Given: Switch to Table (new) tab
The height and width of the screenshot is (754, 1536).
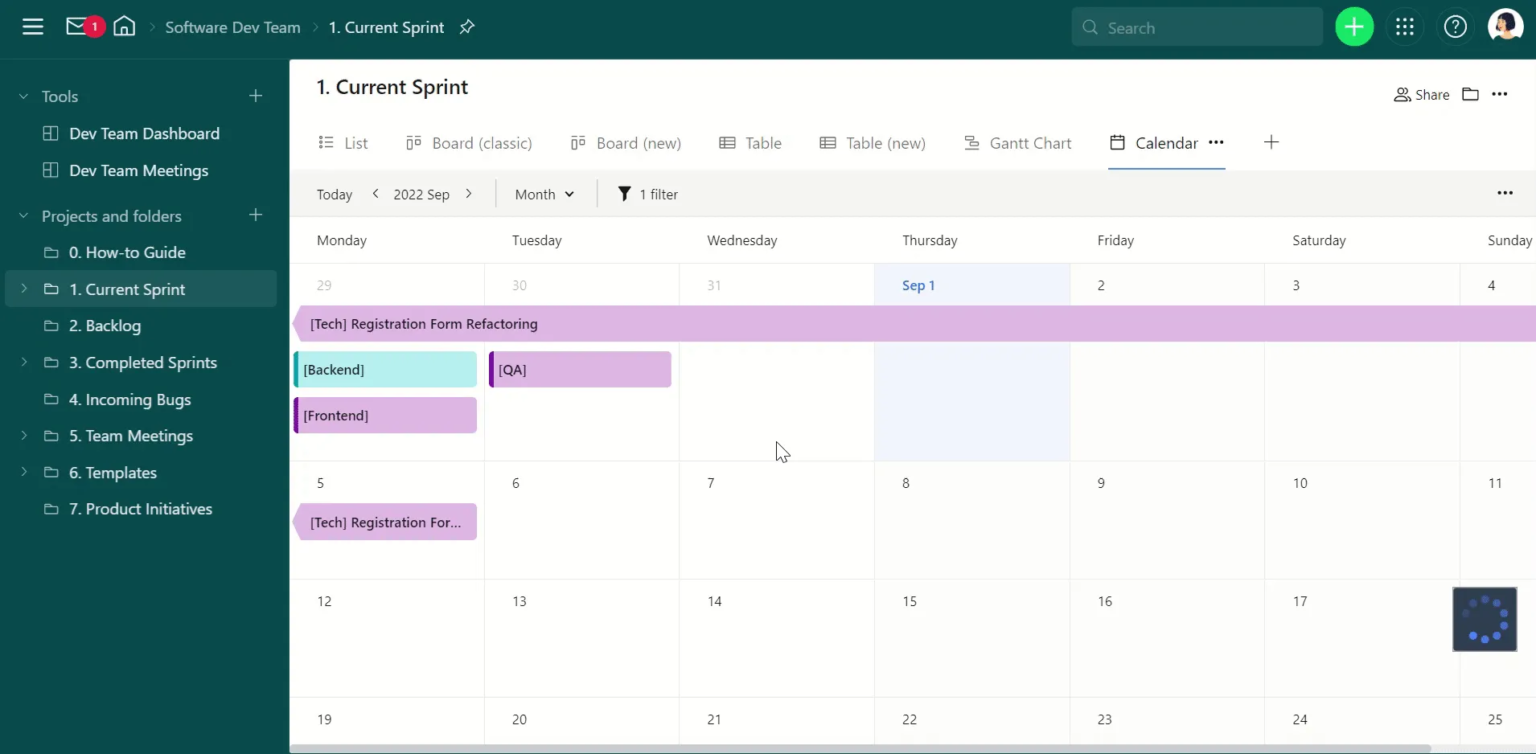Looking at the screenshot, I should (x=872, y=143).
